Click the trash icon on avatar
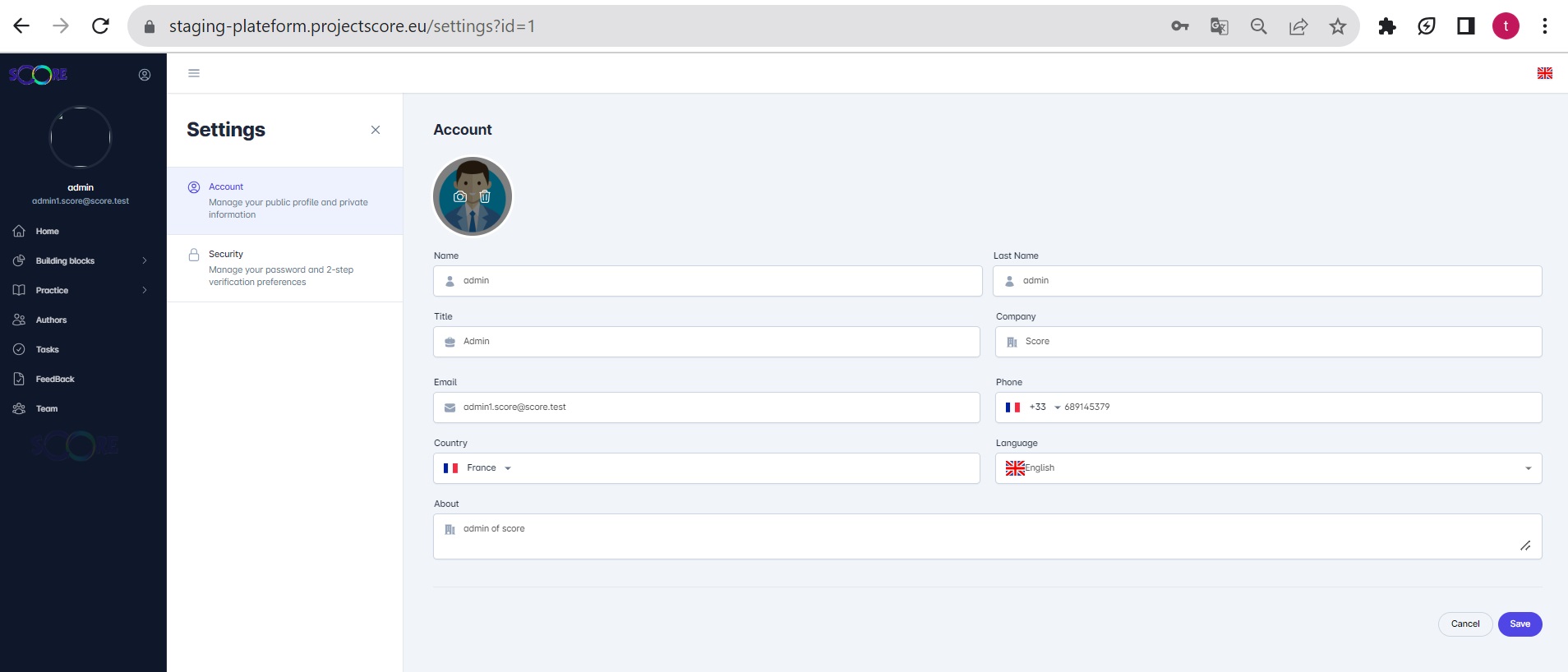 (485, 196)
